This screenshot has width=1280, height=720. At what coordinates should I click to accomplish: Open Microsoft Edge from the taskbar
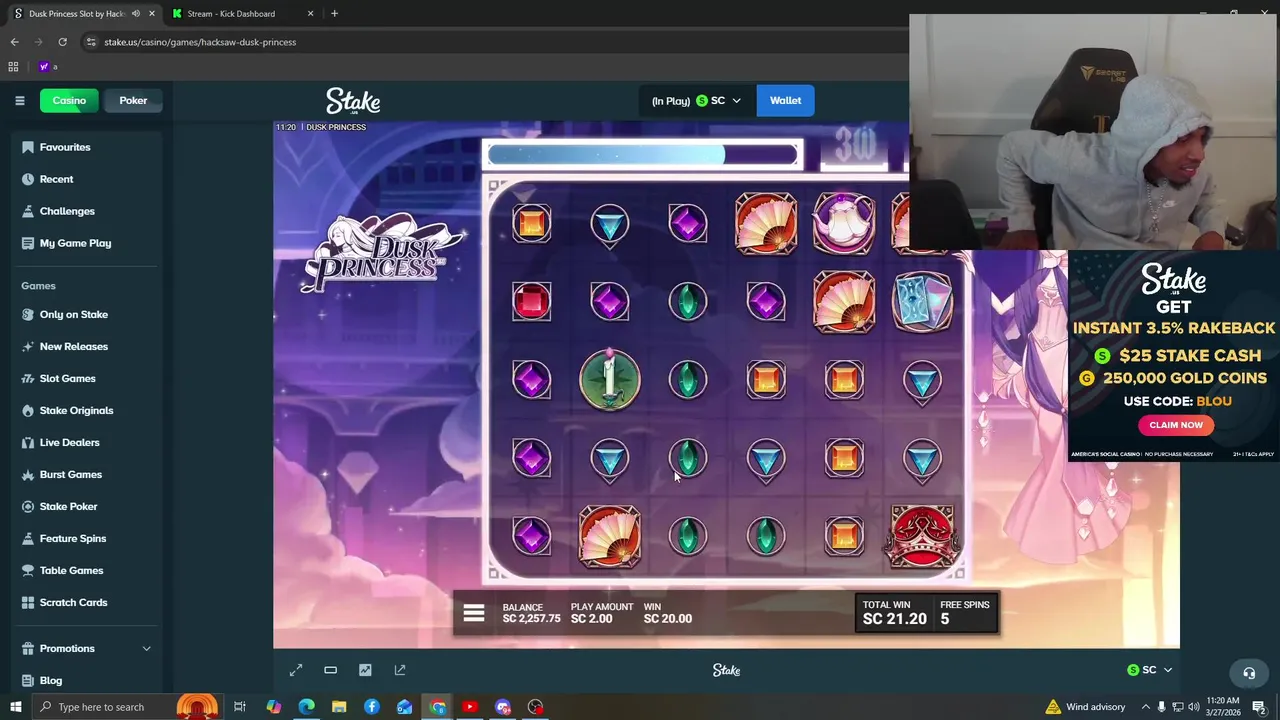tap(306, 707)
